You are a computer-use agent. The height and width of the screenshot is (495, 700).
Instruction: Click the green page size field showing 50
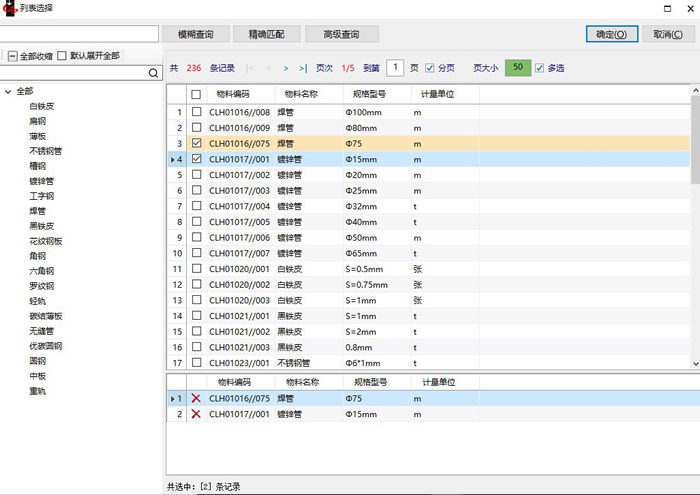click(517, 68)
